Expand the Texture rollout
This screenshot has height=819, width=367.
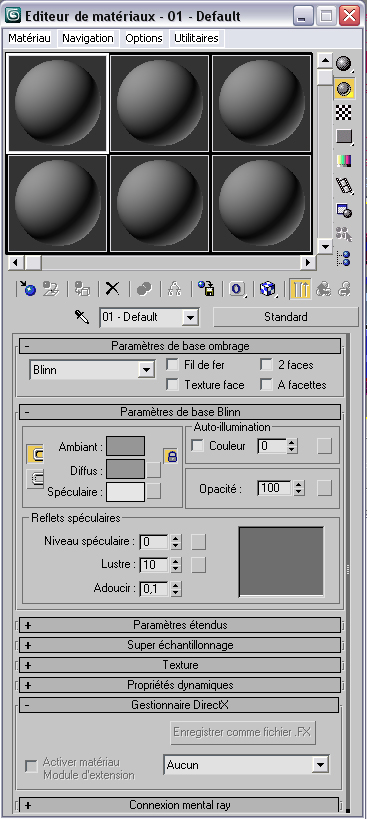(x=180, y=665)
